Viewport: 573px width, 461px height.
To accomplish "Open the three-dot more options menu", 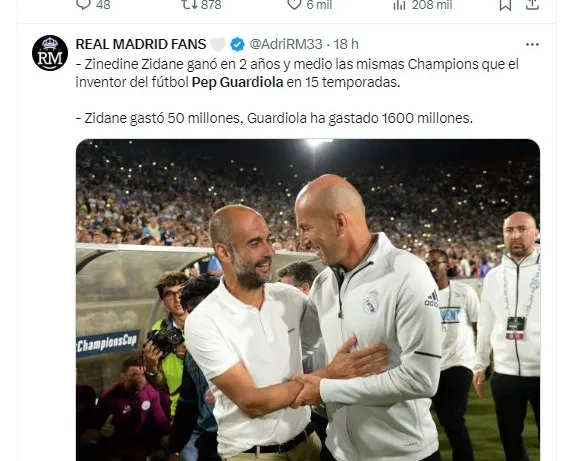I will point(532,45).
